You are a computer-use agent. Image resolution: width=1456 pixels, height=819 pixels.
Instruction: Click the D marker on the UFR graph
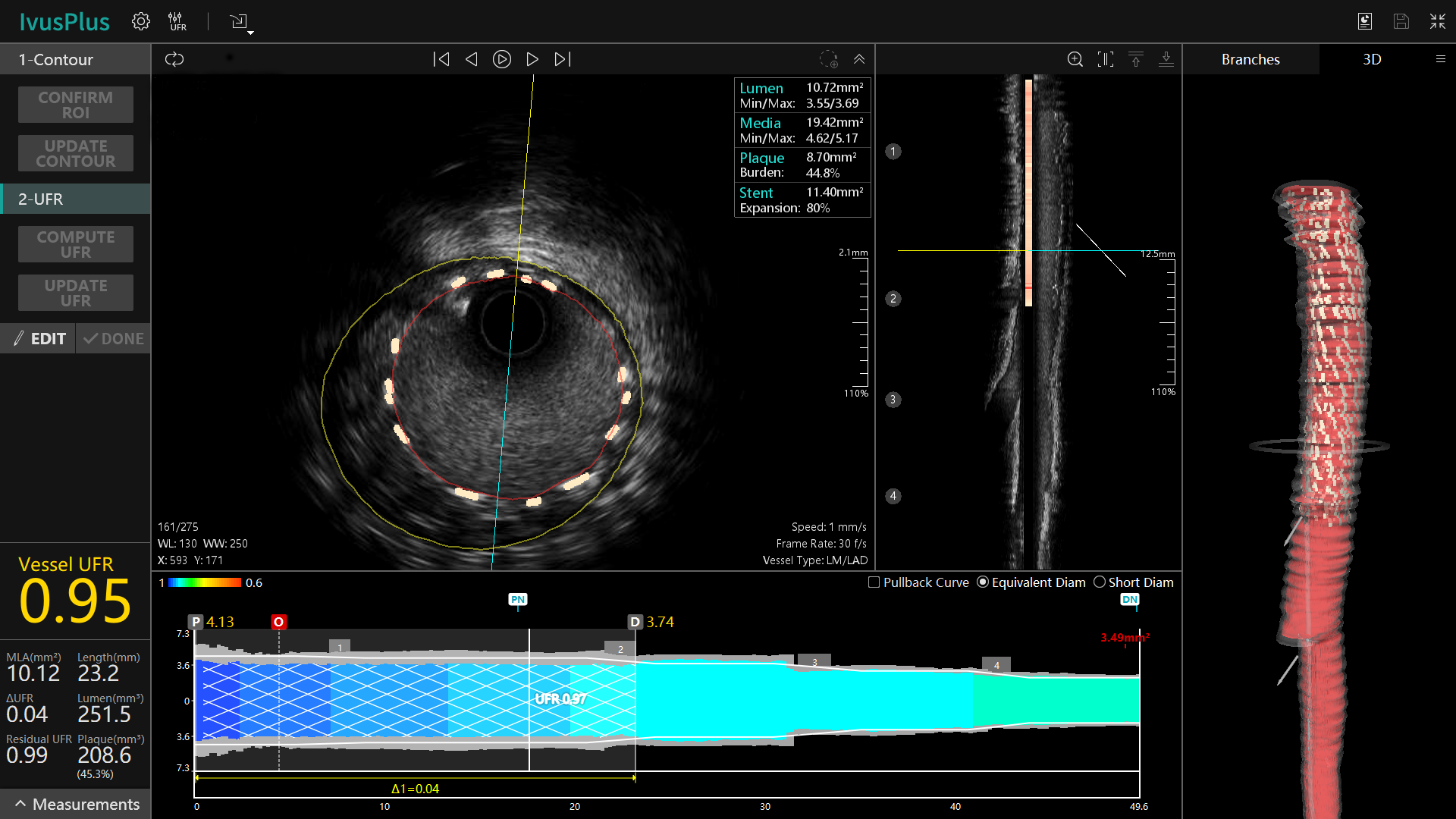[x=635, y=621]
